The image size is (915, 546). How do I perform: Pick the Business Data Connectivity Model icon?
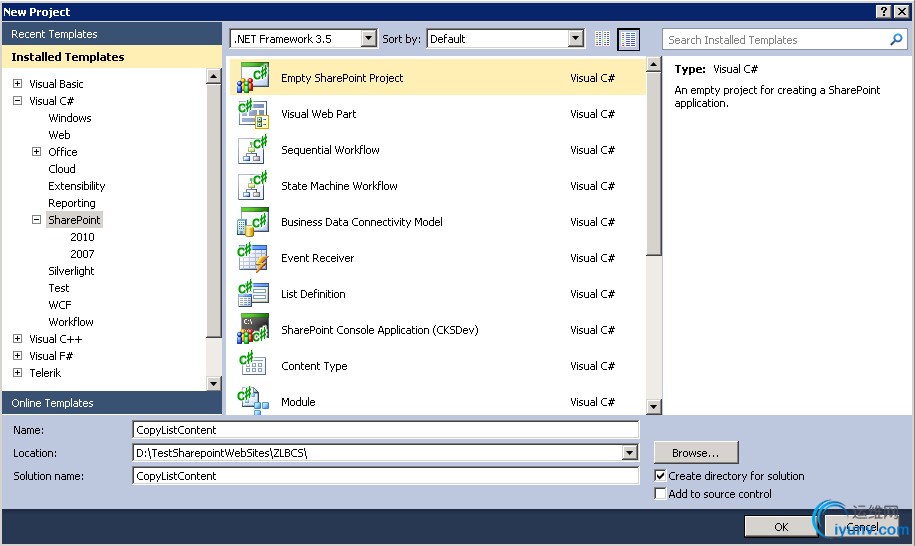pyautogui.click(x=253, y=222)
